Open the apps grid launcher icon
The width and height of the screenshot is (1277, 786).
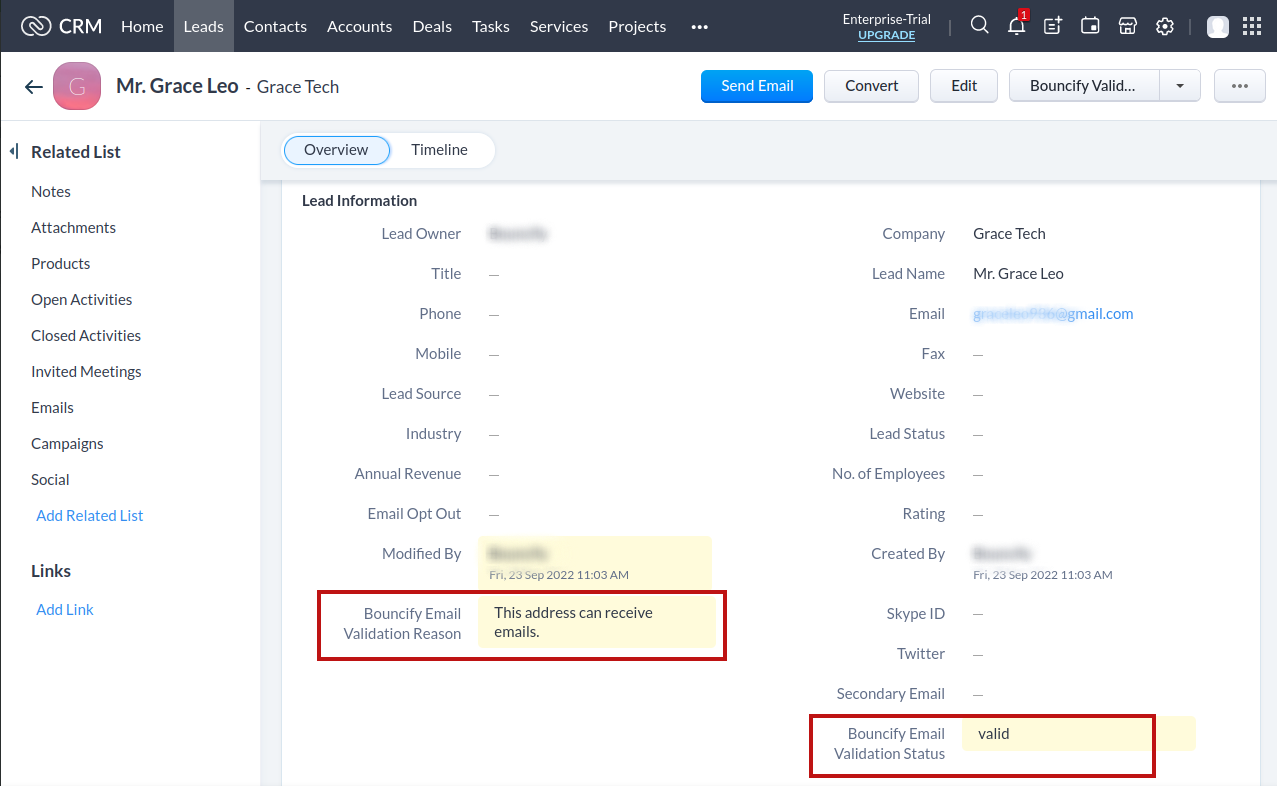[1250, 26]
